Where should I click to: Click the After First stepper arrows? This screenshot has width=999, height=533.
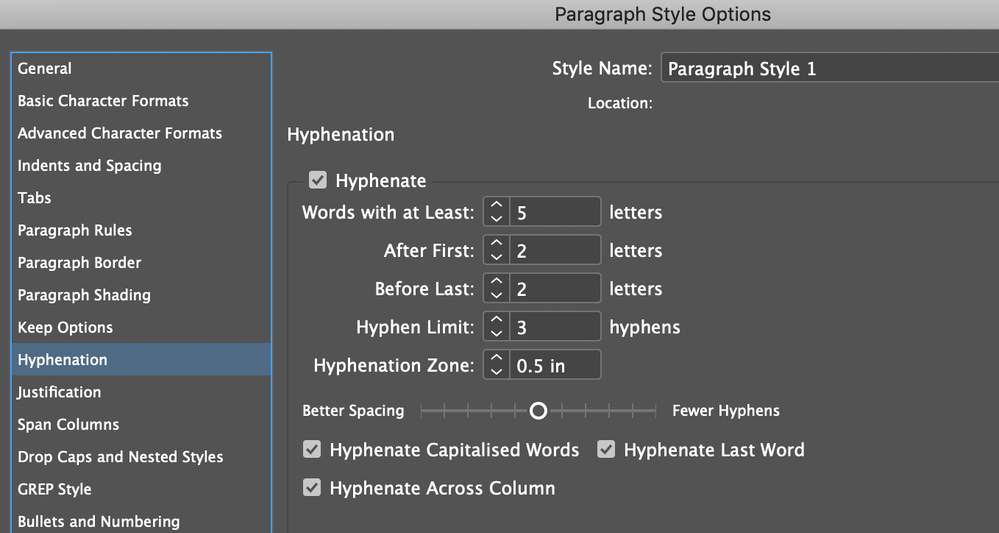pos(496,251)
